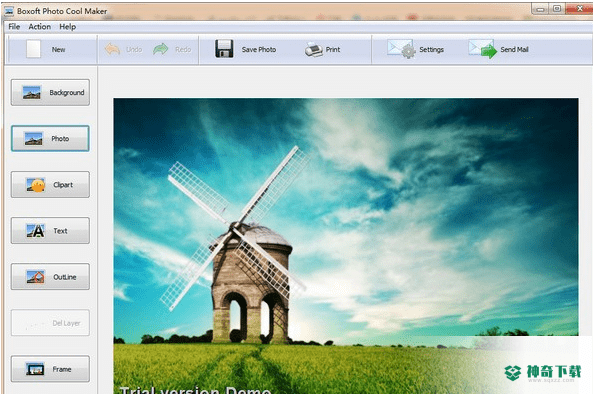Click the Undo arrow icon
593x394 pixels.
pyautogui.click(x=112, y=49)
